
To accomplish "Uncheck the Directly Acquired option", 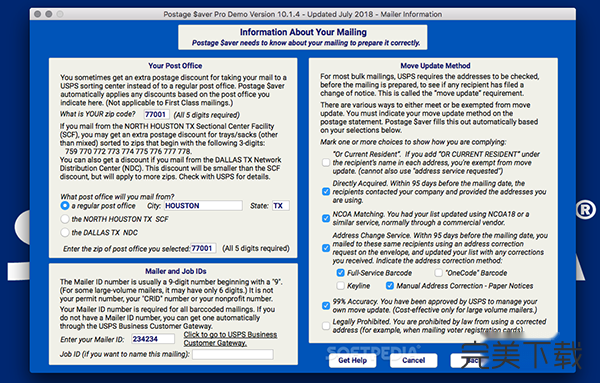I will (326, 191).
